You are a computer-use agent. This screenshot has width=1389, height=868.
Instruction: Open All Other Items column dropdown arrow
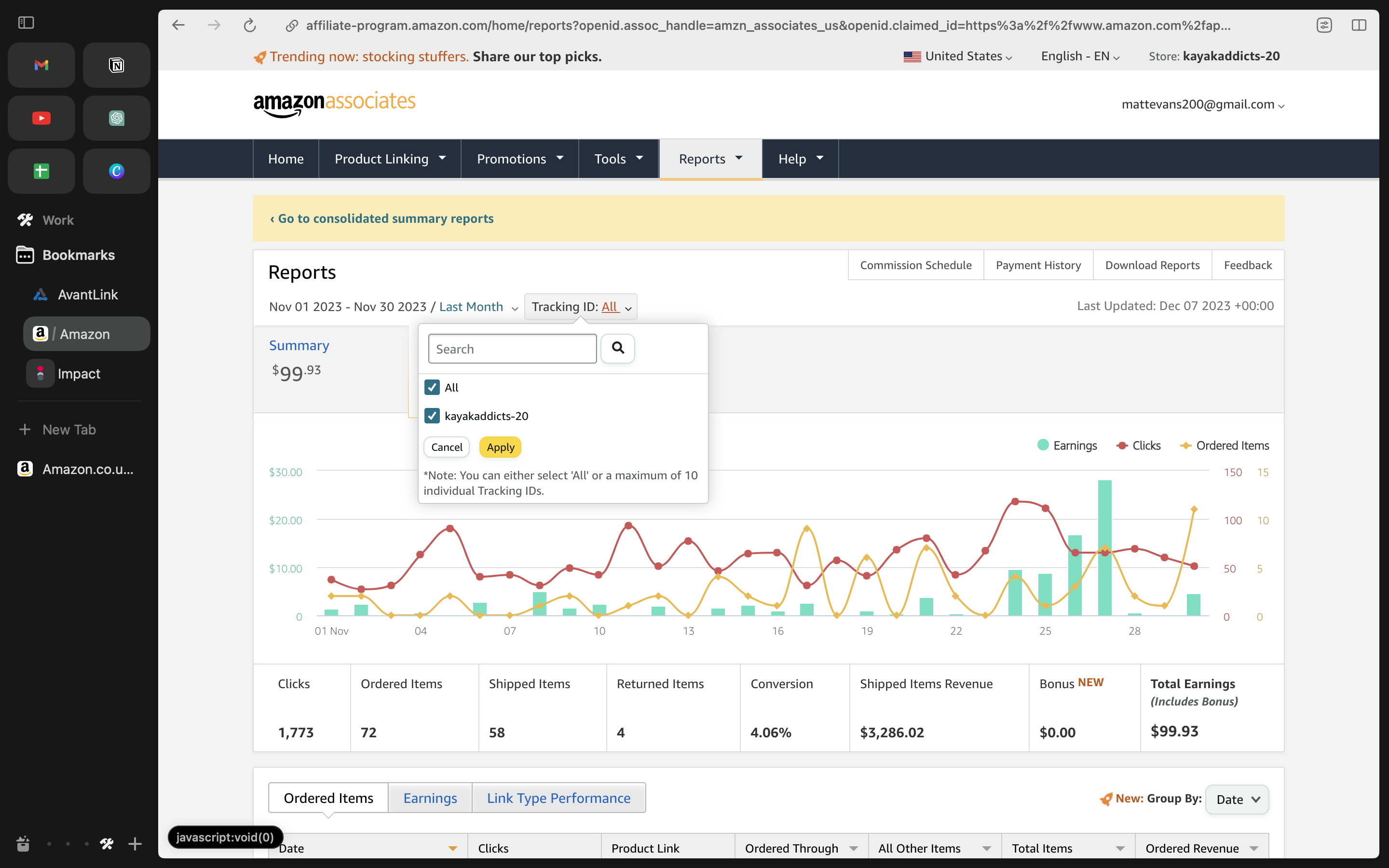(x=987, y=849)
